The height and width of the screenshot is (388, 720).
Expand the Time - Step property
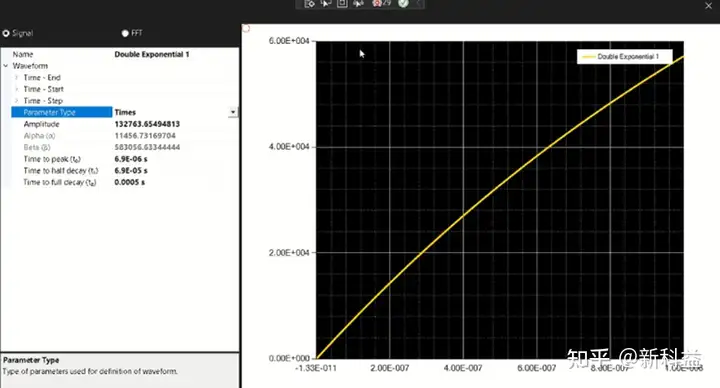[17, 101]
